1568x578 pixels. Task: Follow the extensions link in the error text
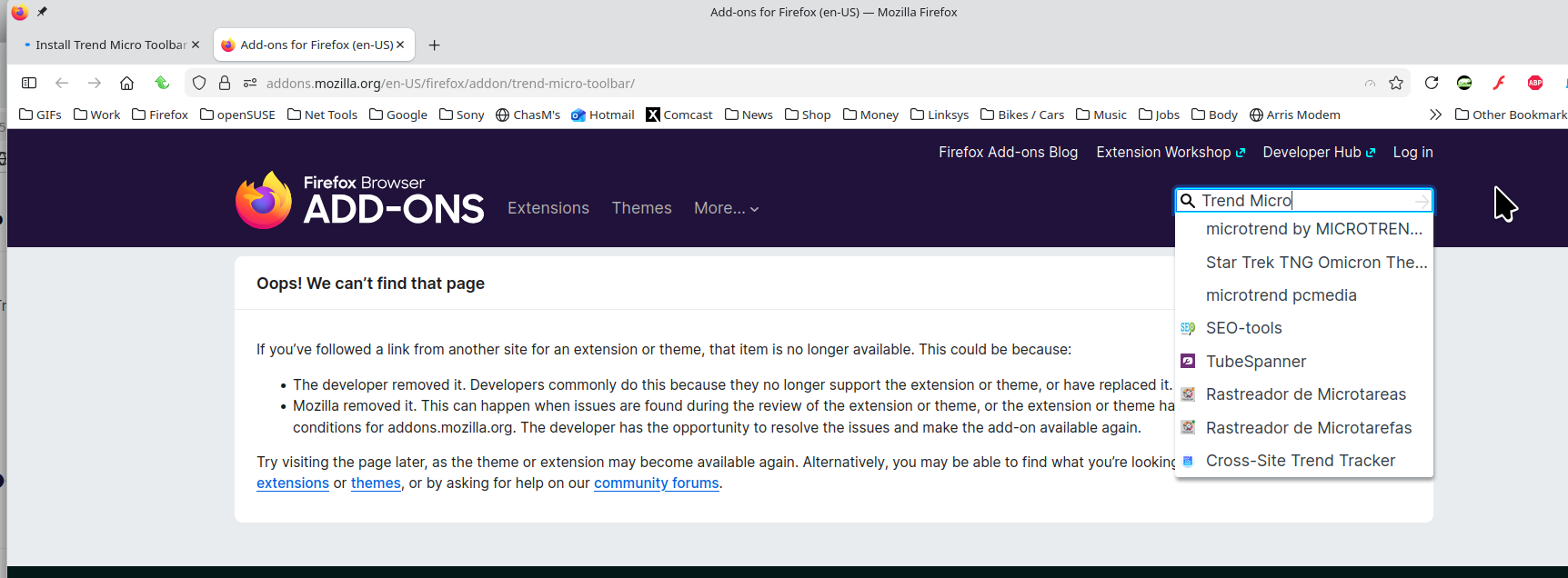pyautogui.click(x=293, y=483)
